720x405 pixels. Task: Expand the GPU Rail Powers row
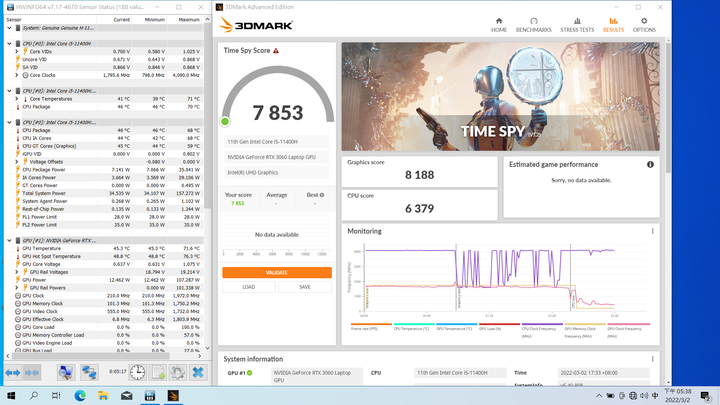[17, 288]
